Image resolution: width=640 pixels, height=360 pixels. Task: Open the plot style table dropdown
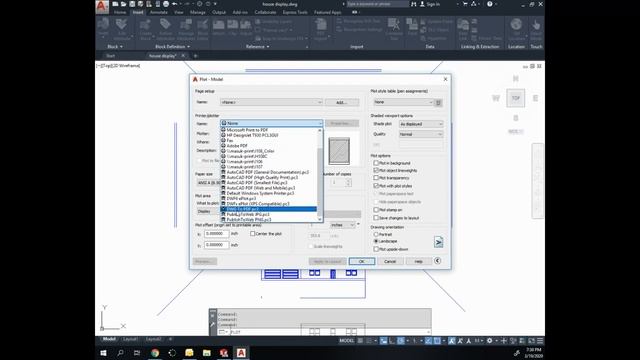point(403,102)
